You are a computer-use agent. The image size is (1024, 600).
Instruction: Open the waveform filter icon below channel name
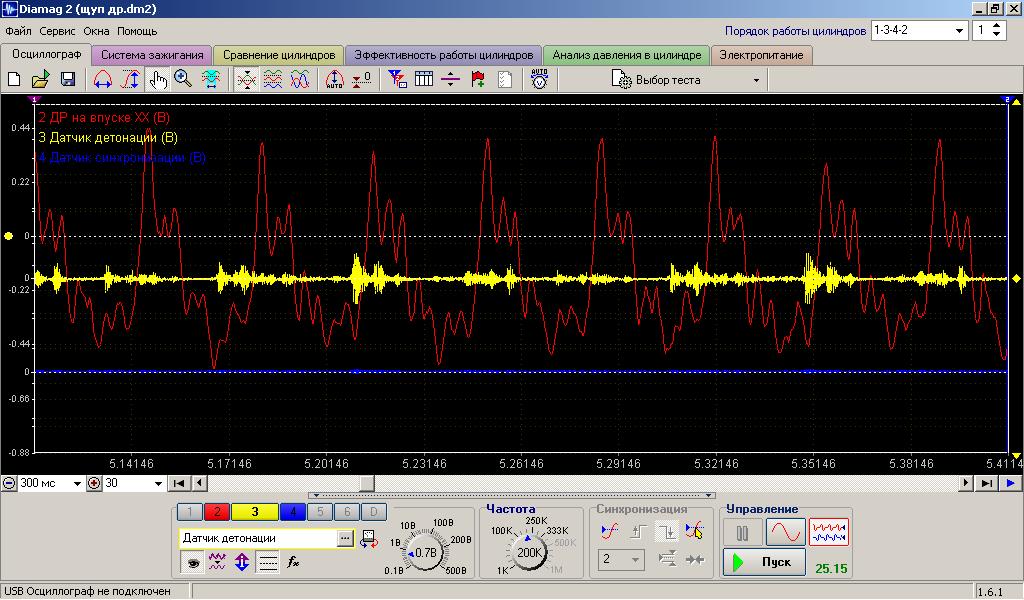(216, 561)
